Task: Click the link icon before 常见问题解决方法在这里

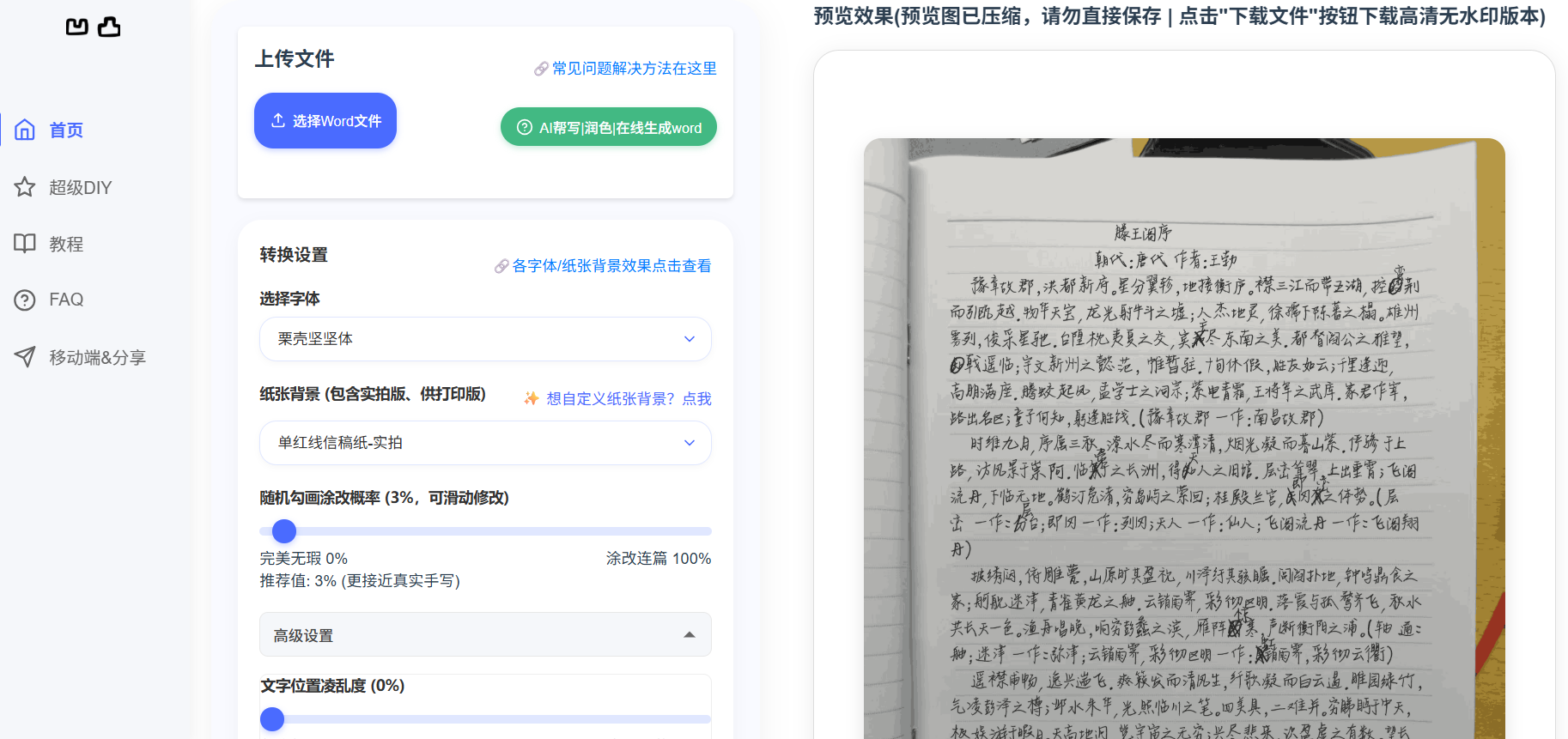Action: tap(541, 69)
